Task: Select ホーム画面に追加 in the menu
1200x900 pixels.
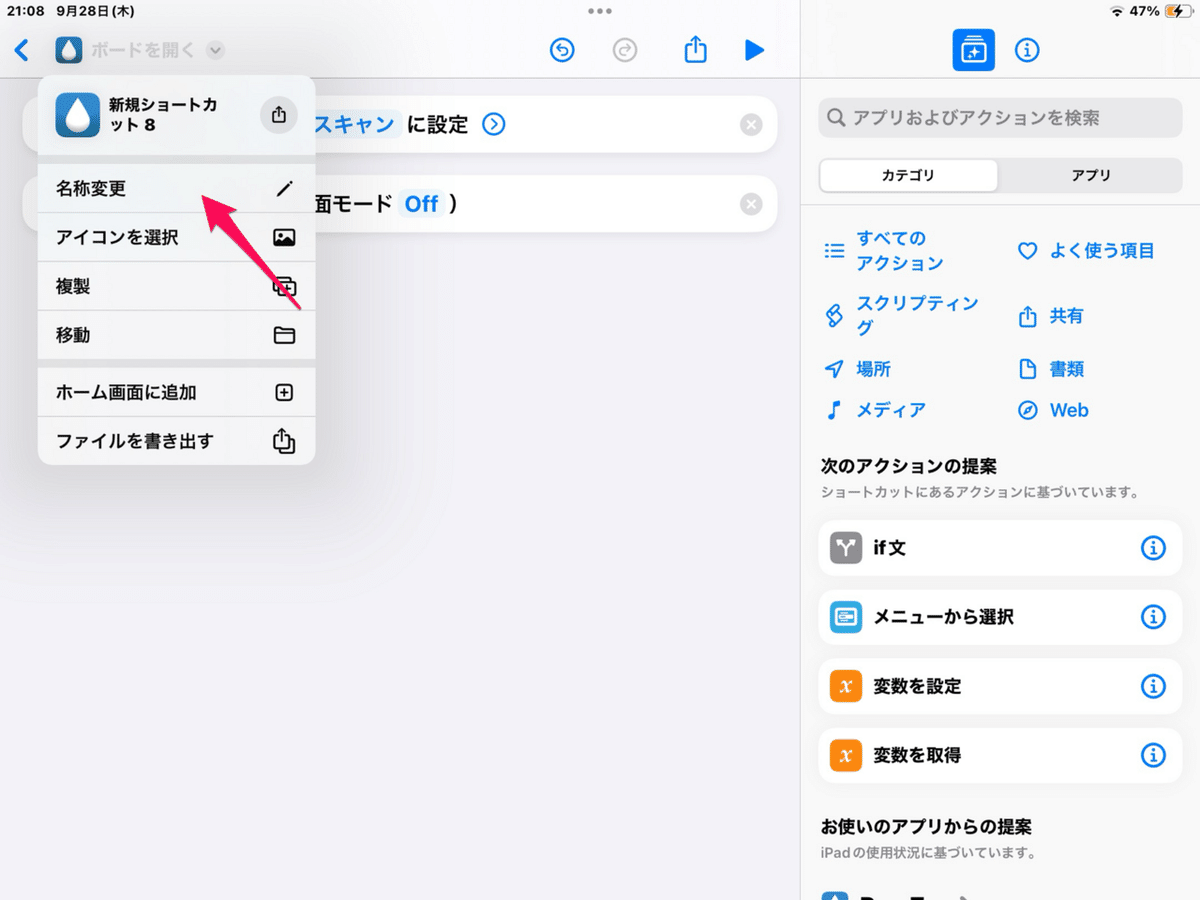Action: [x=176, y=393]
